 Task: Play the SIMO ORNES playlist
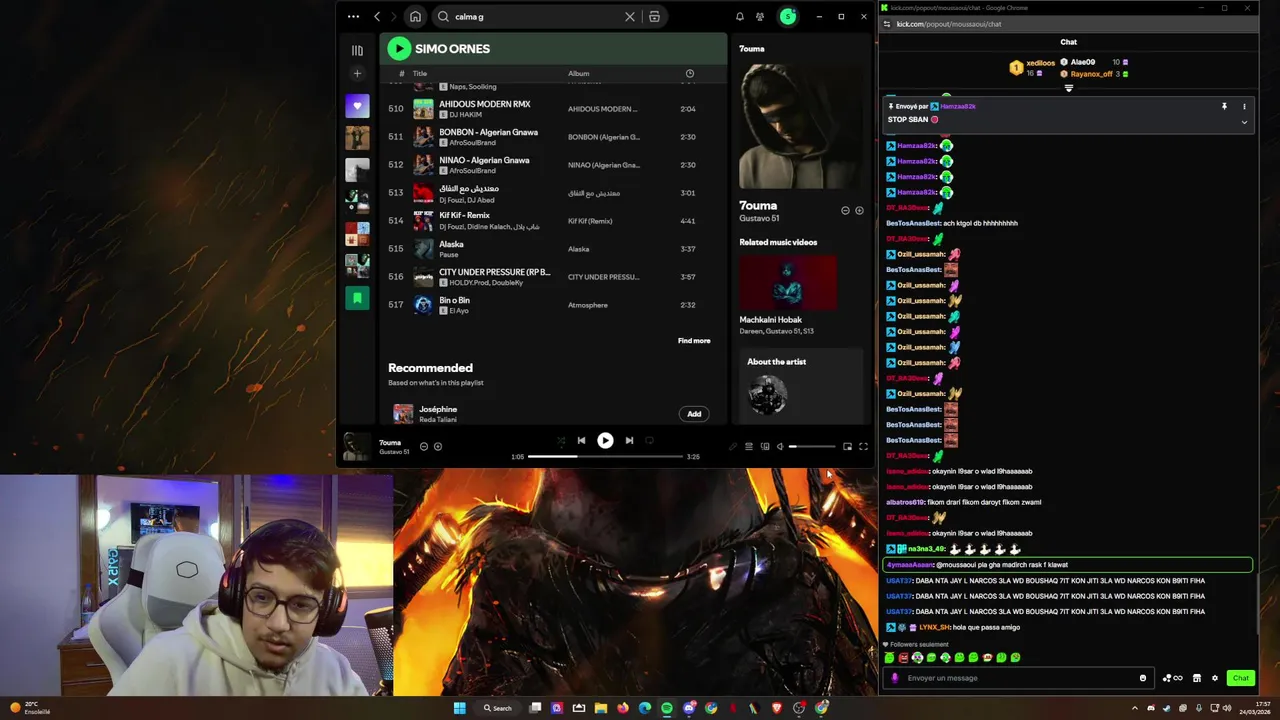(x=399, y=48)
